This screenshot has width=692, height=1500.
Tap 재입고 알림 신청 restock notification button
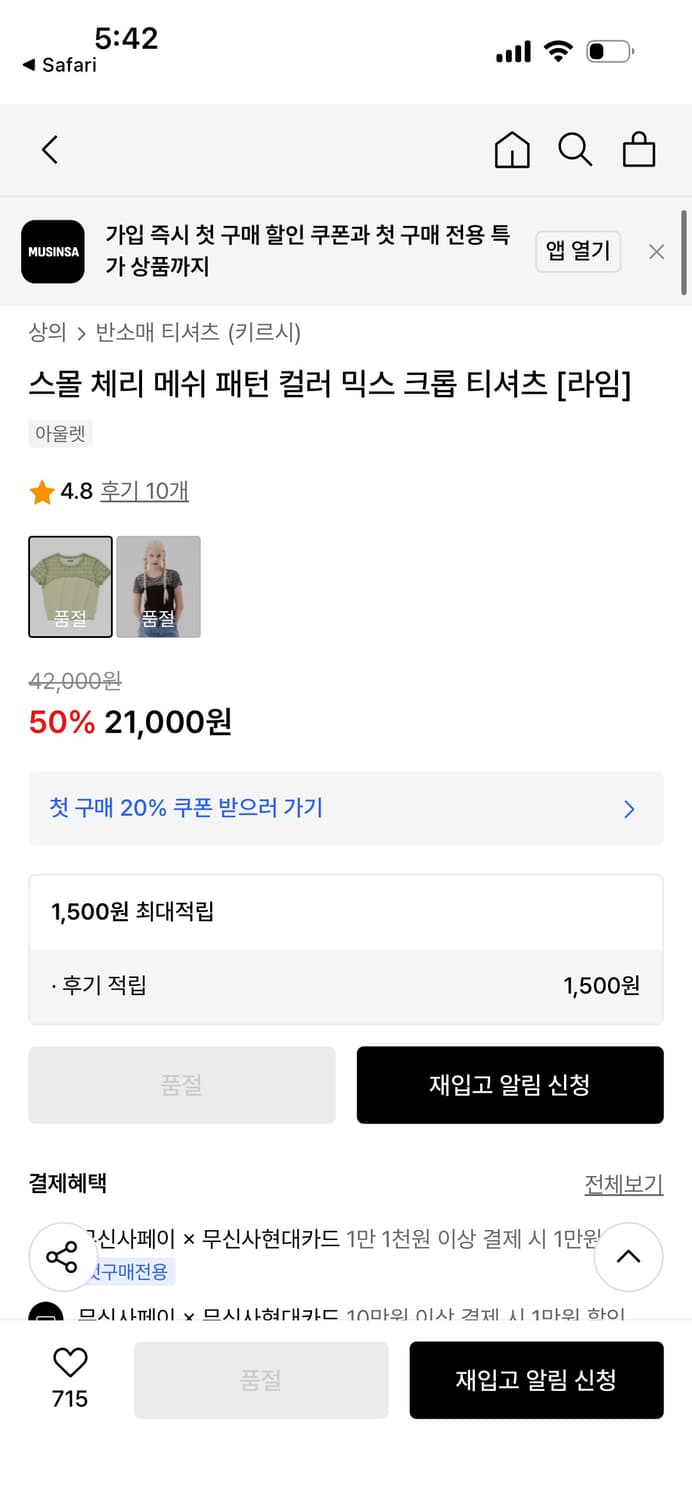pos(510,1085)
